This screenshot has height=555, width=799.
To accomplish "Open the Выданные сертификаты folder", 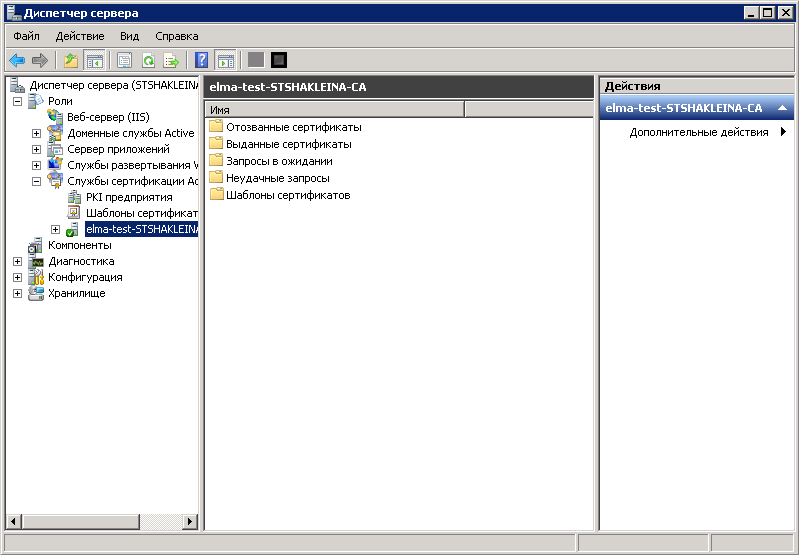I will (x=288, y=144).
